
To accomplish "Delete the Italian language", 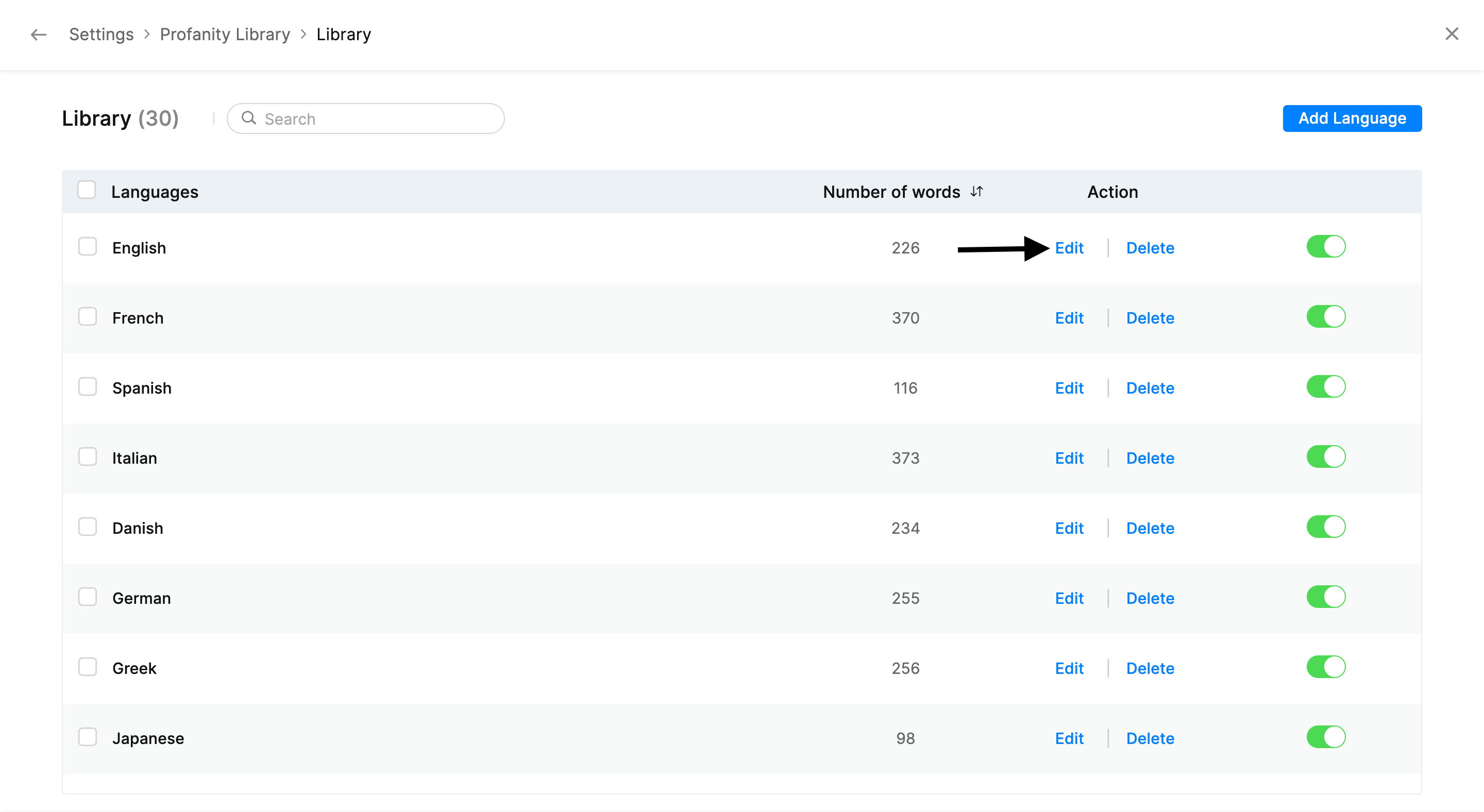I will pos(1150,458).
